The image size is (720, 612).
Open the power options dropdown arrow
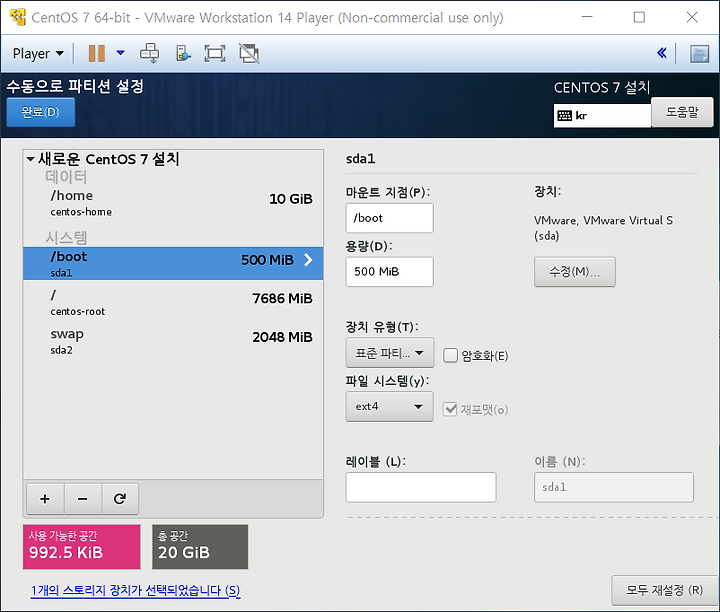pyautogui.click(x=120, y=53)
